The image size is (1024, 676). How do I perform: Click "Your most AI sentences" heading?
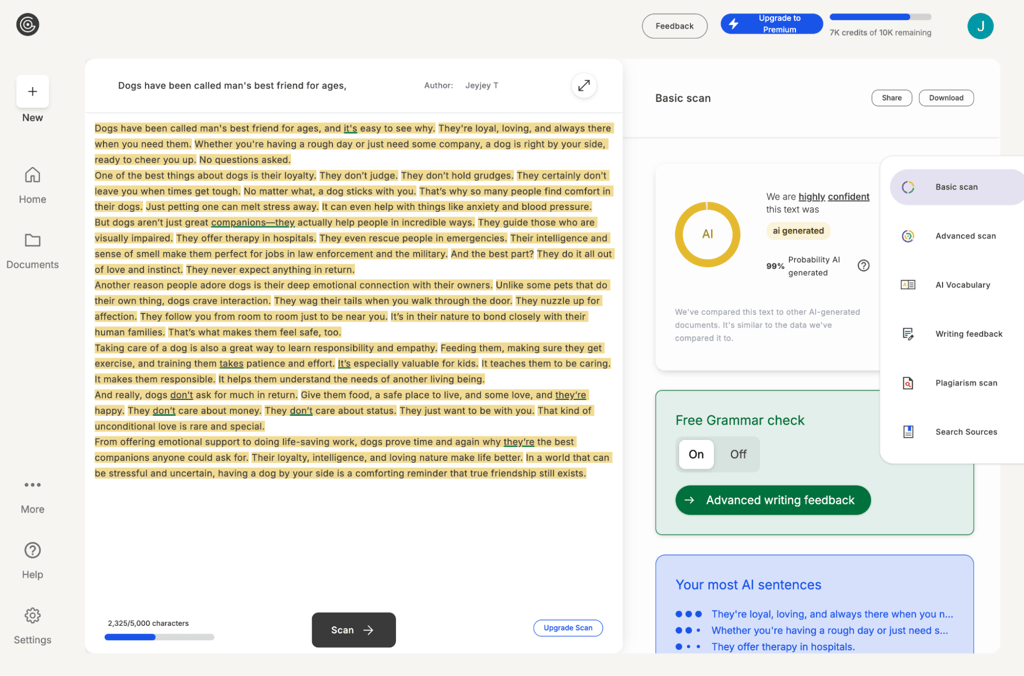click(x=748, y=585)
